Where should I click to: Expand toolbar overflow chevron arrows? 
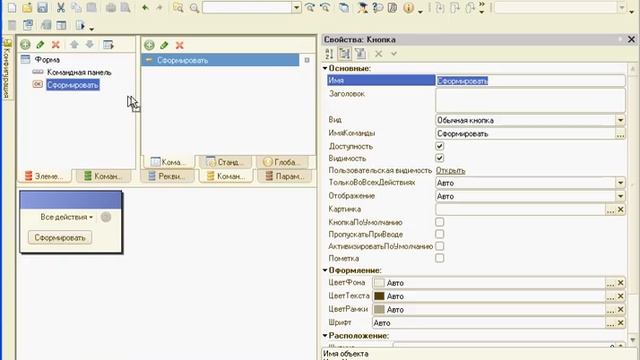482,7
